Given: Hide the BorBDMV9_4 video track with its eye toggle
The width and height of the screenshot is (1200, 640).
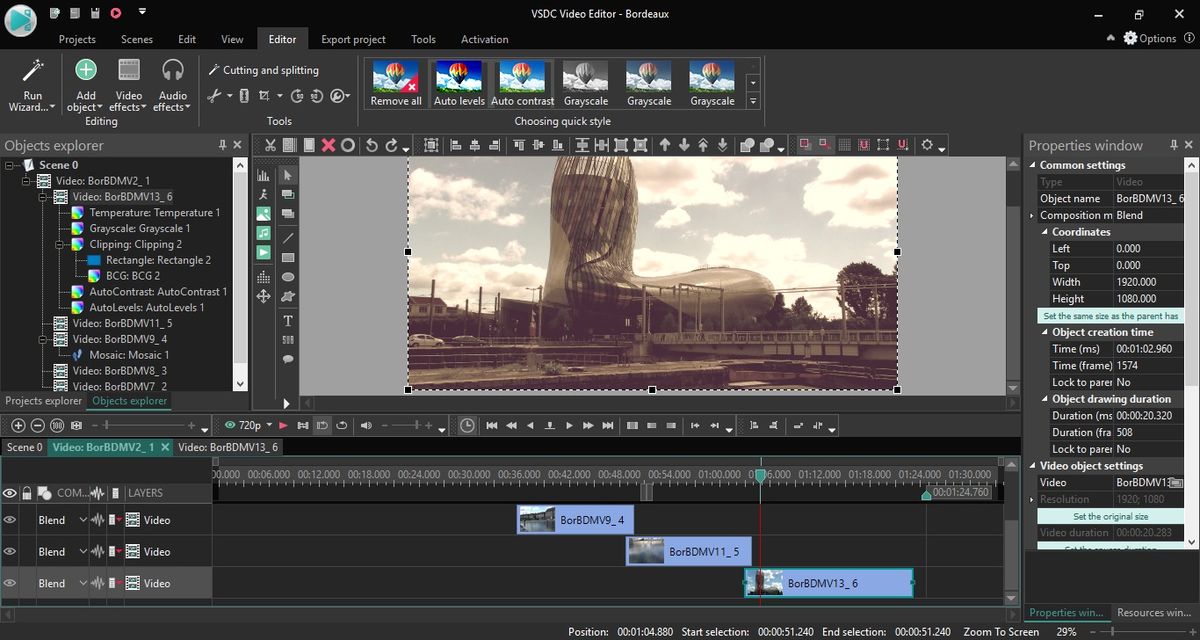Looking at the screenshot, I should (10, 519).
